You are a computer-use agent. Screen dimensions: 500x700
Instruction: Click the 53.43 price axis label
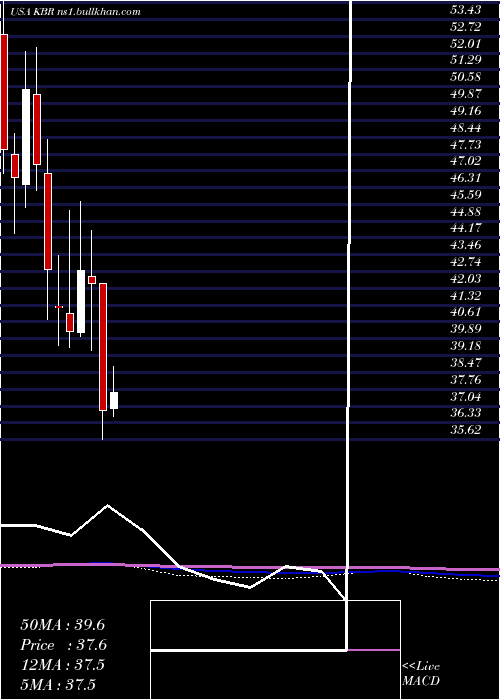(x=465, y=10)
